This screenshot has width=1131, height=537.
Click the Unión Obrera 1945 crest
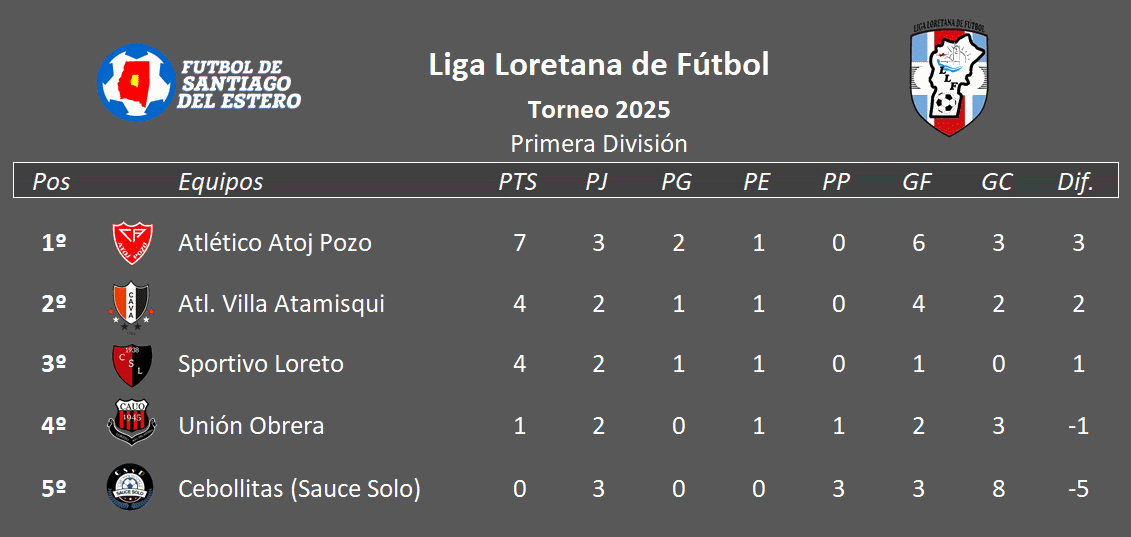coord(132,425)
